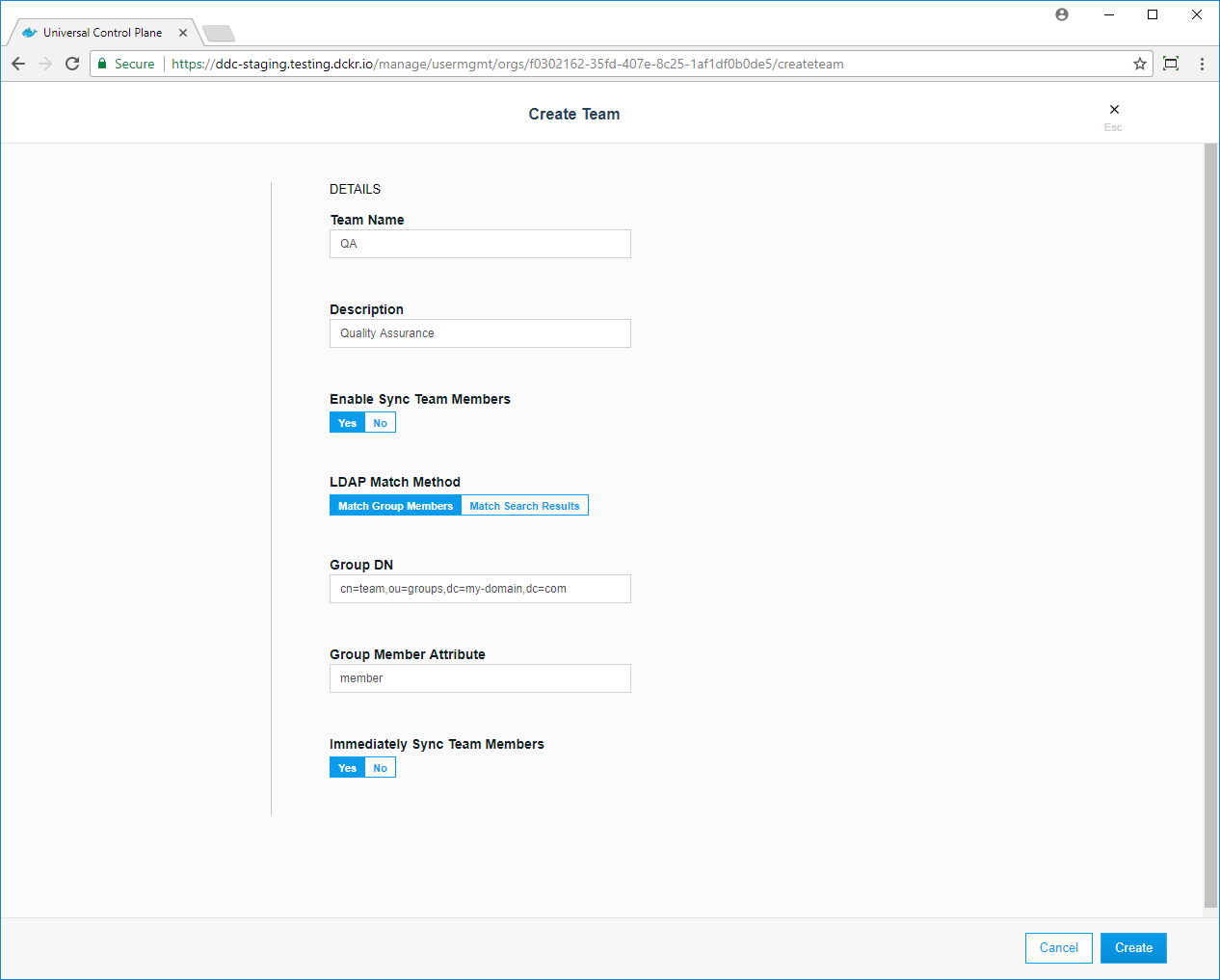Switch to Universal Control Plane tab
This screenshot has width=1220, height=980.
pos(102,33)
